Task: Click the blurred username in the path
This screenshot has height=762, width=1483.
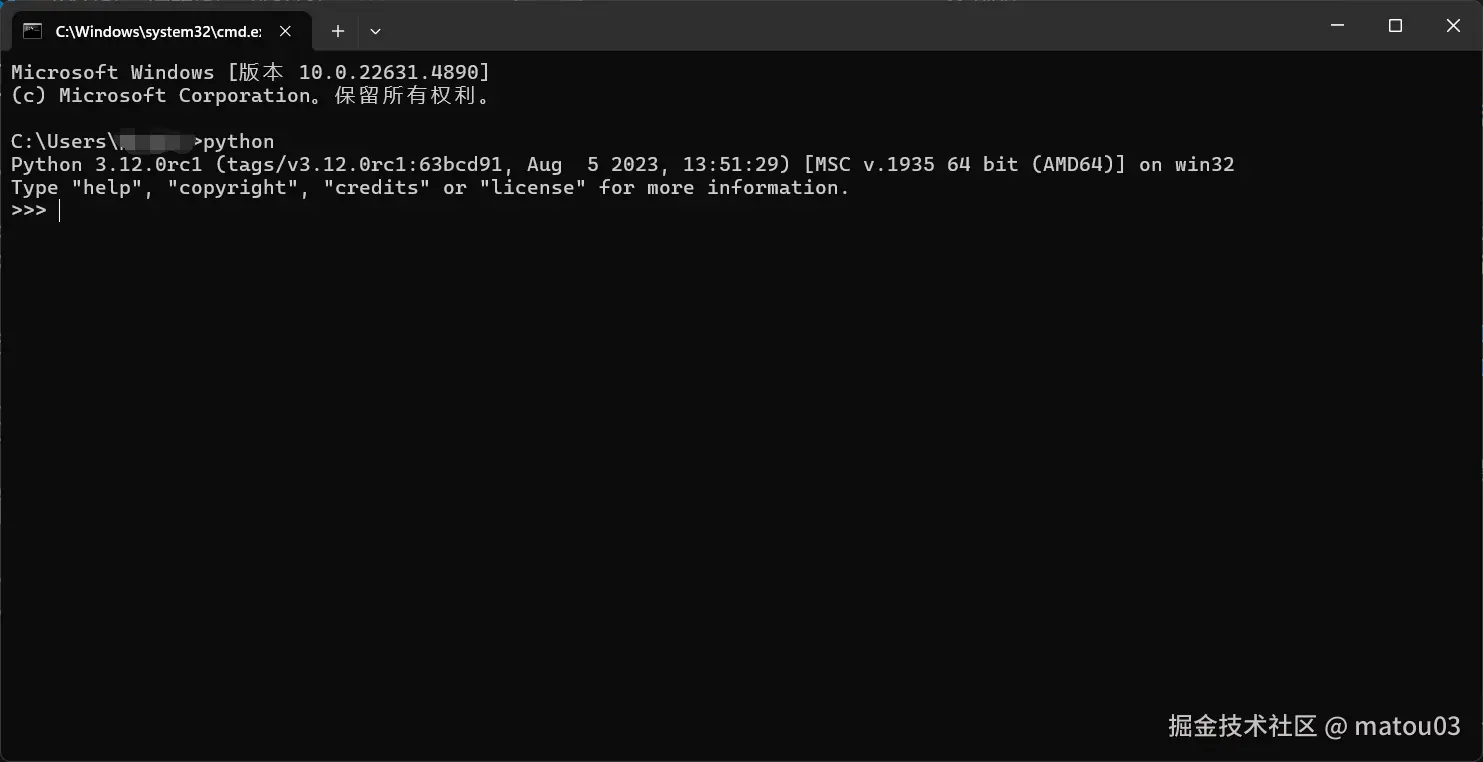Action: [x=156, y=142]
